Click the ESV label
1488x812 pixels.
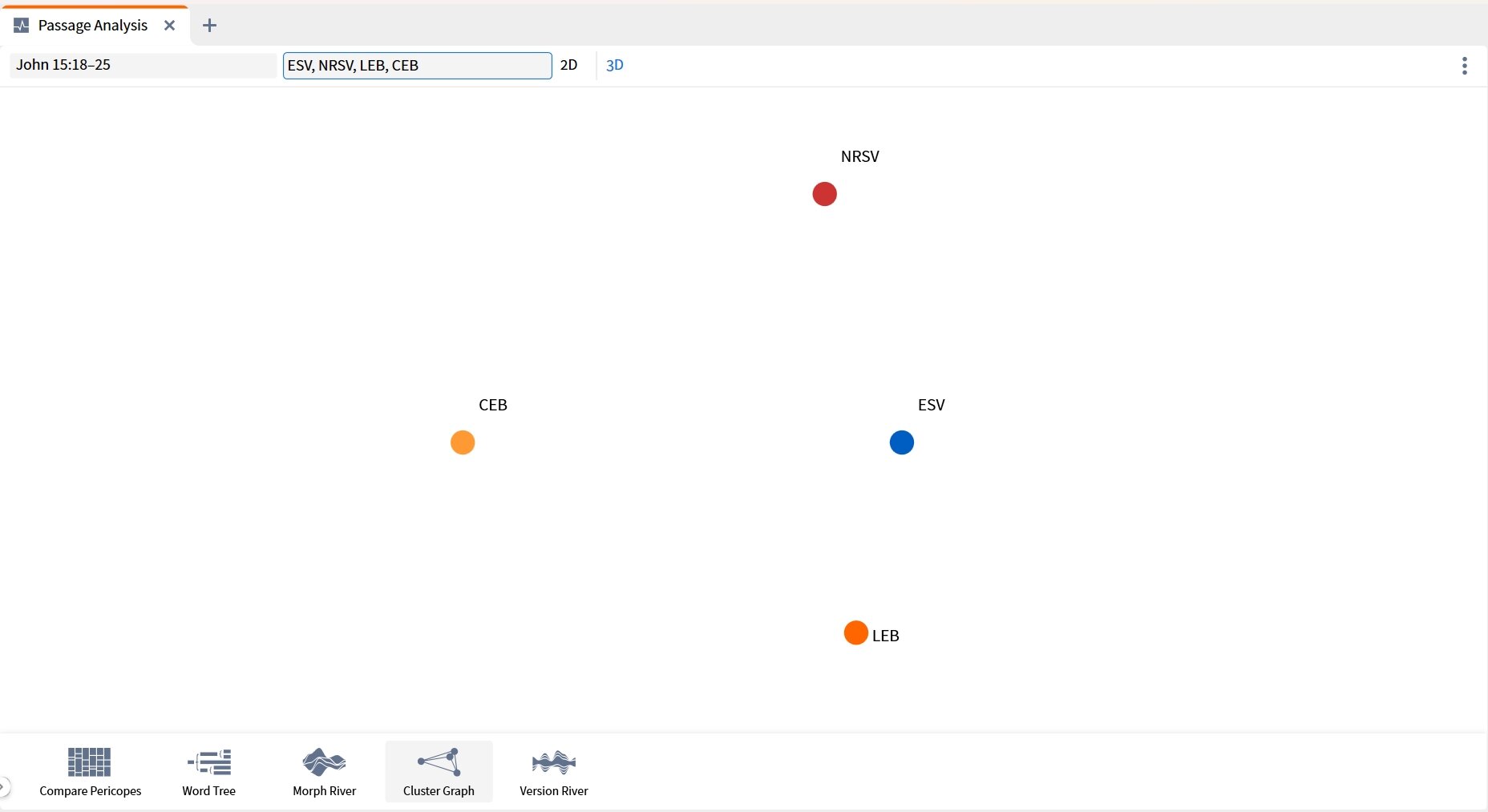(x=932, y=405)
